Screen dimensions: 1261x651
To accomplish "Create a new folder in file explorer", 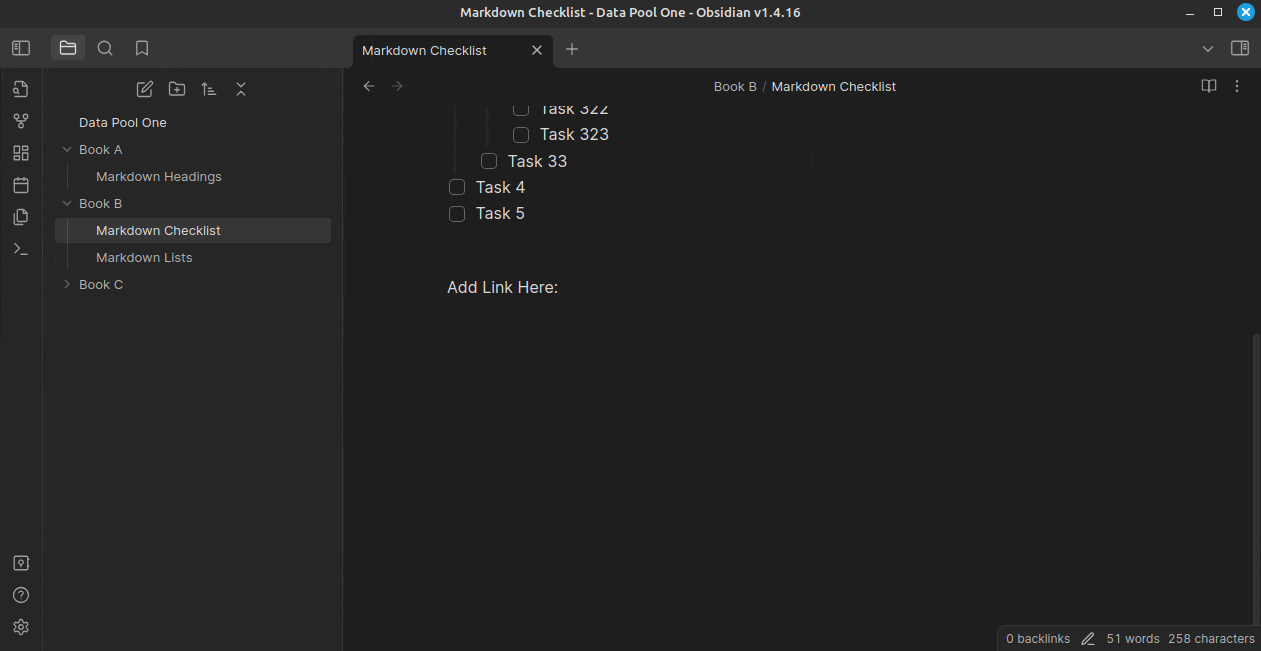I will [177, 89].
